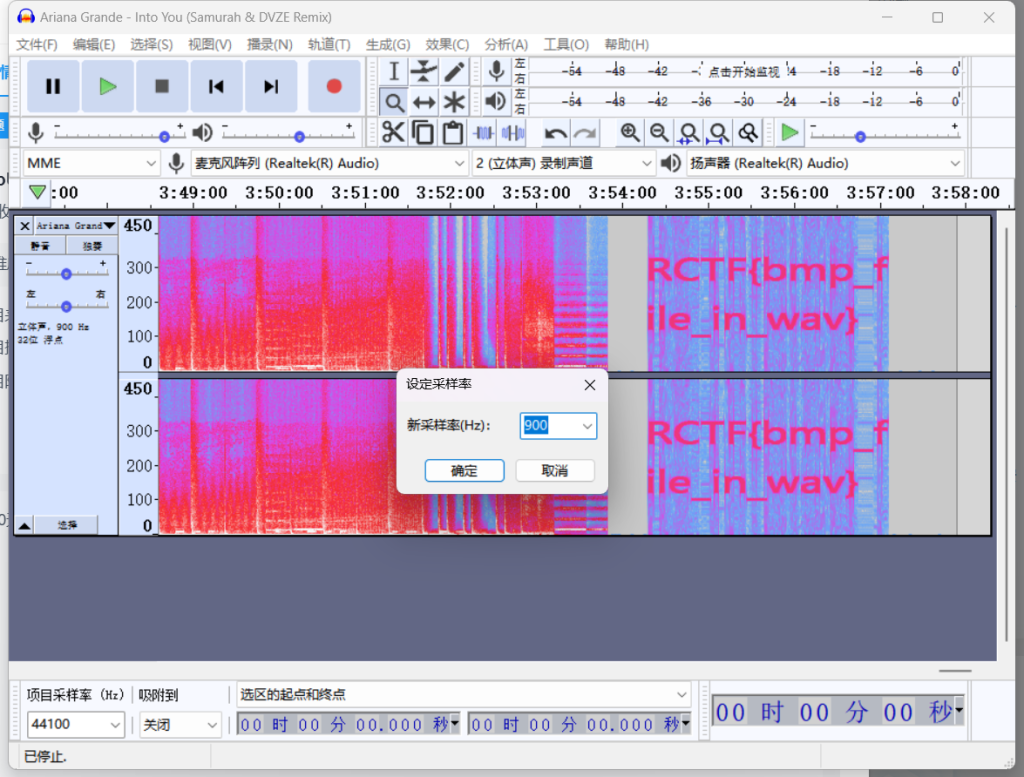Select the Time Shift tool
The height and width of the screenshot is (777, 1024).
[424, 102]
